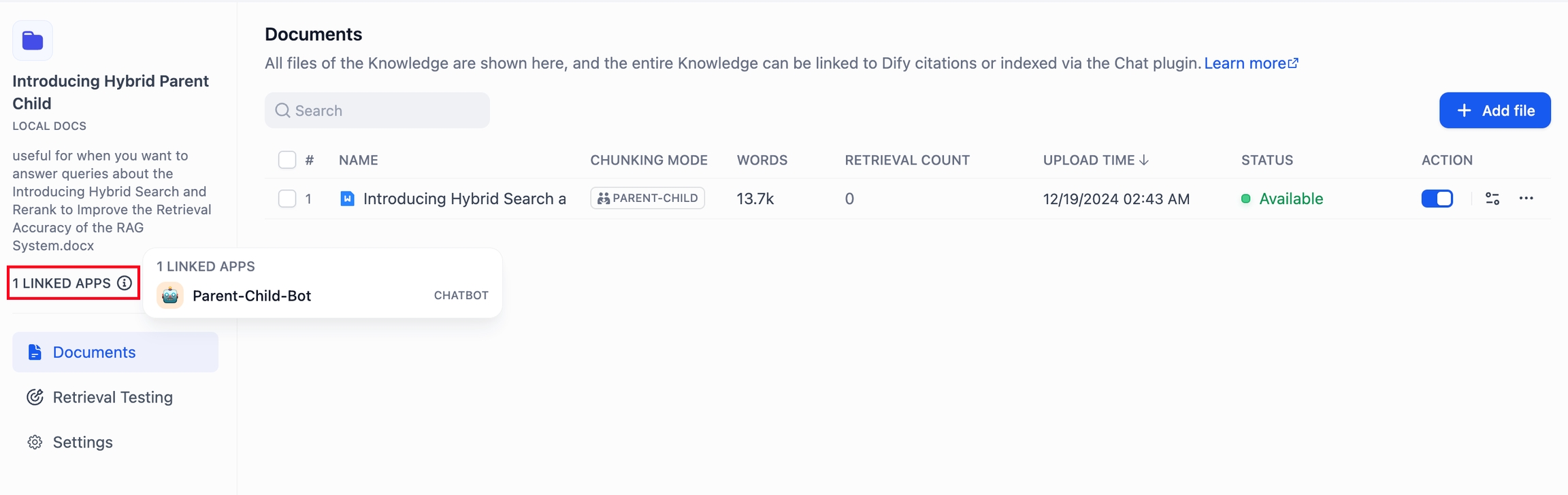Click the Settings gear icon
The image size is (1568, 495).
pyautogui.click(x=35, y=443)
